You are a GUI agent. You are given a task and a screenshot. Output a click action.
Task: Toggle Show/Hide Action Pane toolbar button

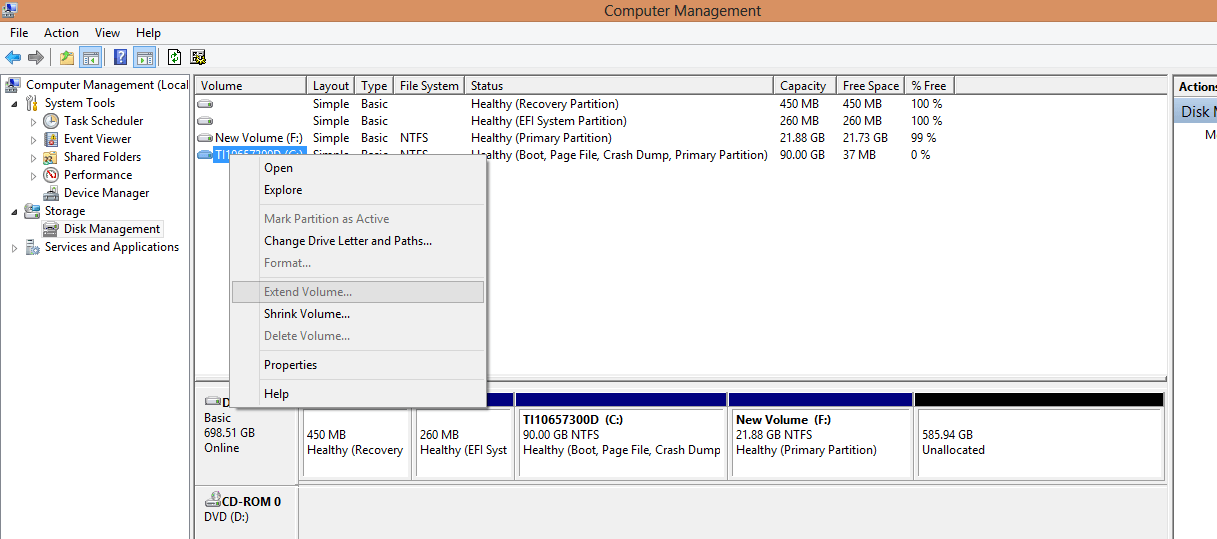[144, 57]
